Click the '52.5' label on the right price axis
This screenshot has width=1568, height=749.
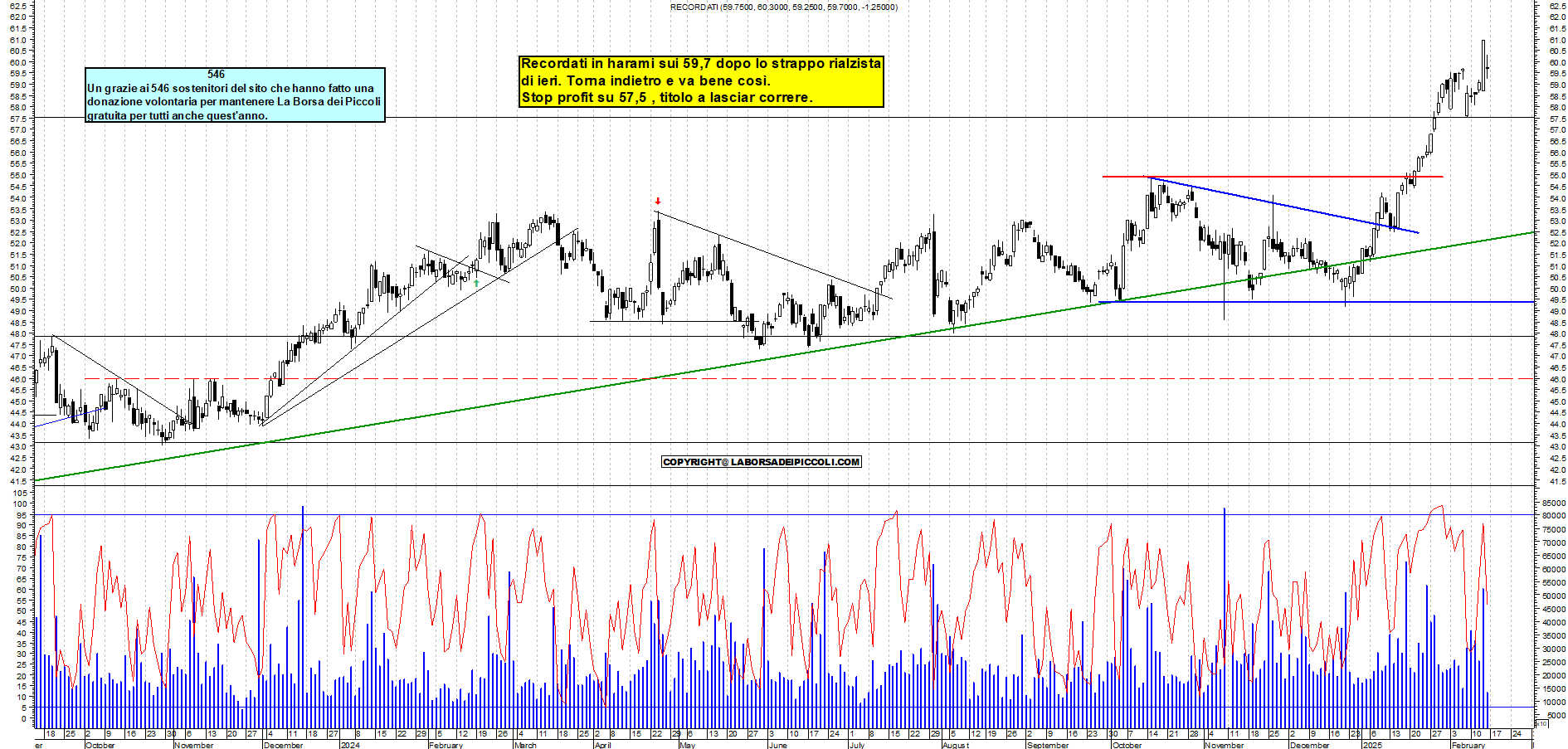(x=1556, y=232)
